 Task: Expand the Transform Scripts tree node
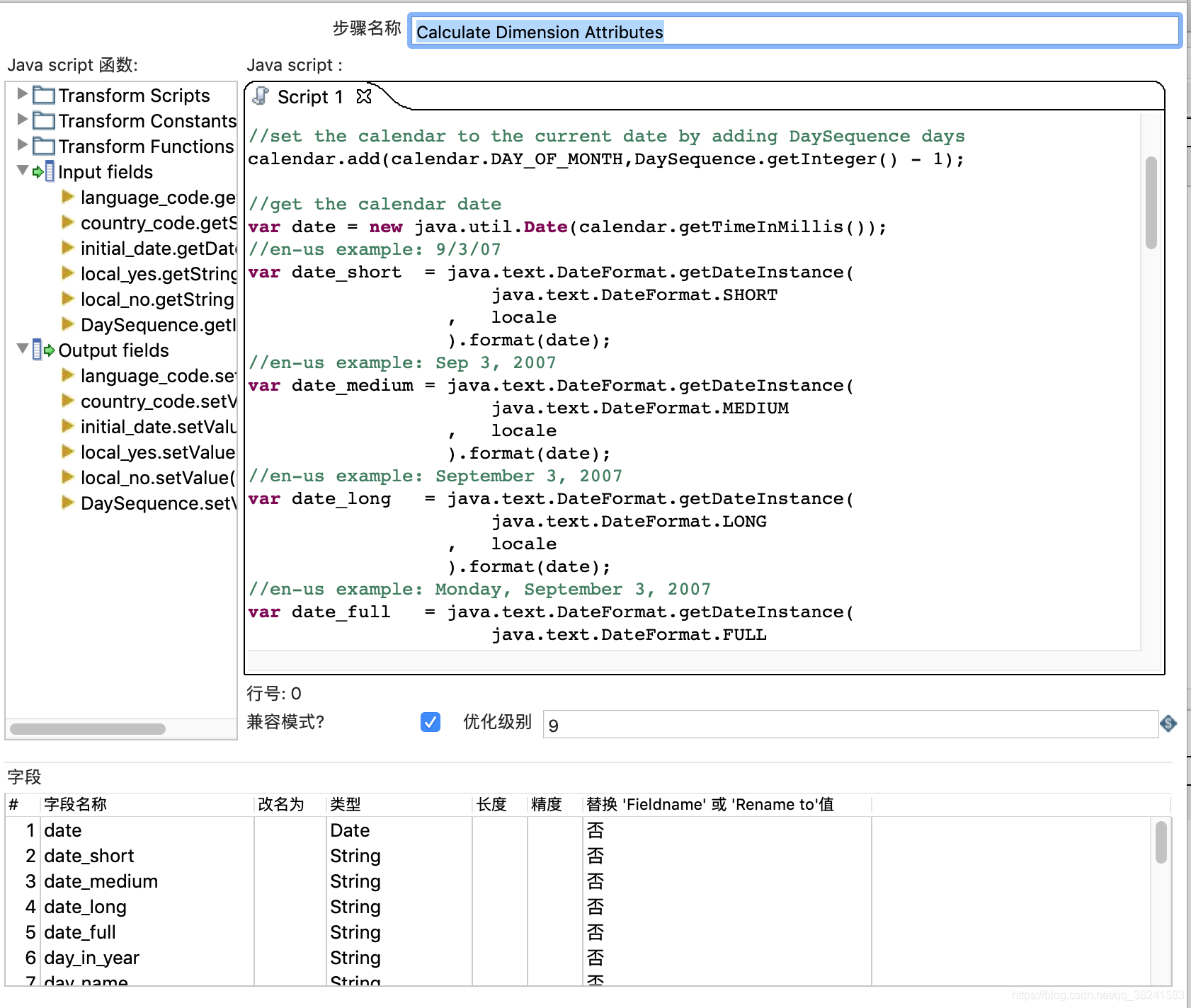click(22, 93)
